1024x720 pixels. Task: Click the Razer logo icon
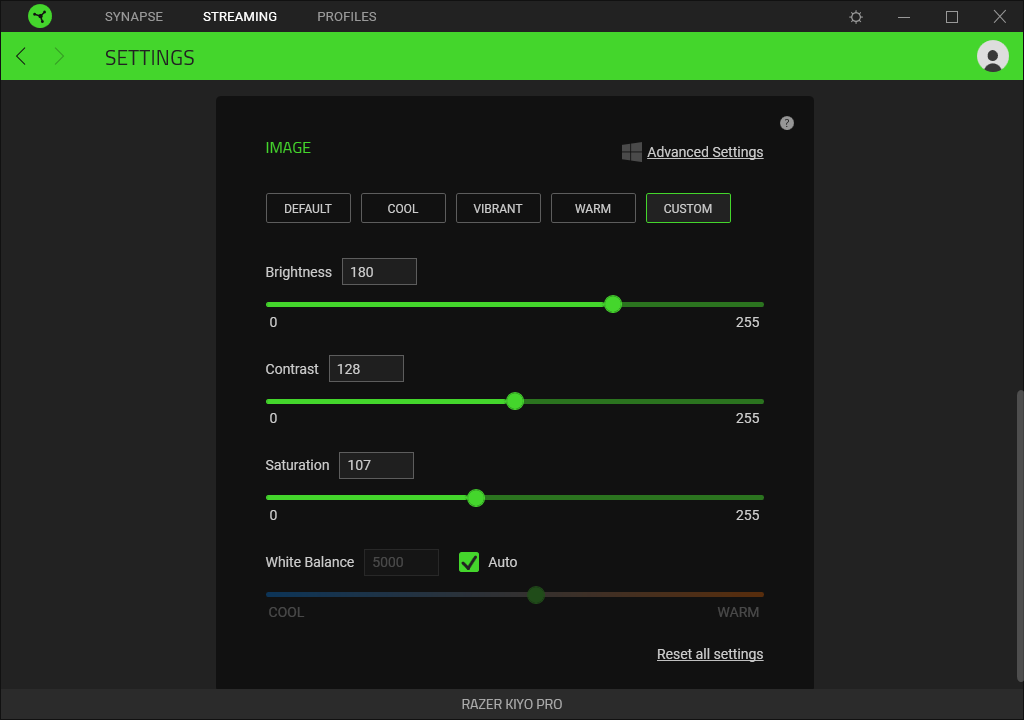click(x=40, y=16)
